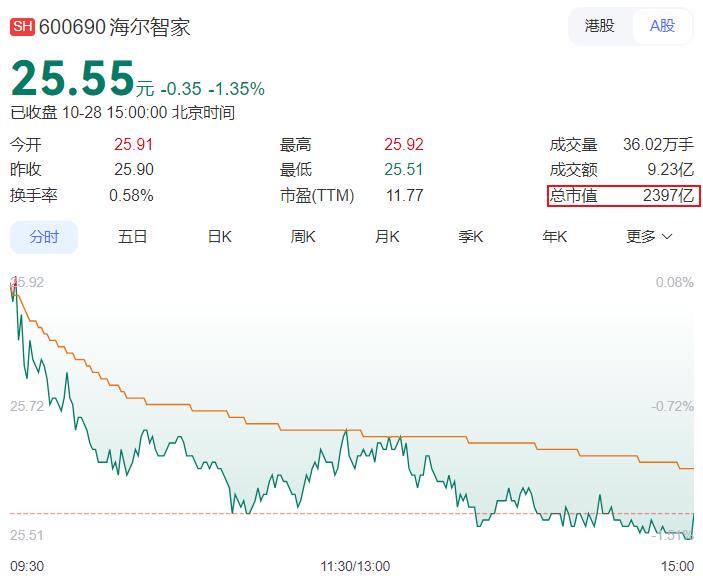Select the 成交量 36.02万手 value
Viewport: 703px width, 580px height.
click(658, 144)
